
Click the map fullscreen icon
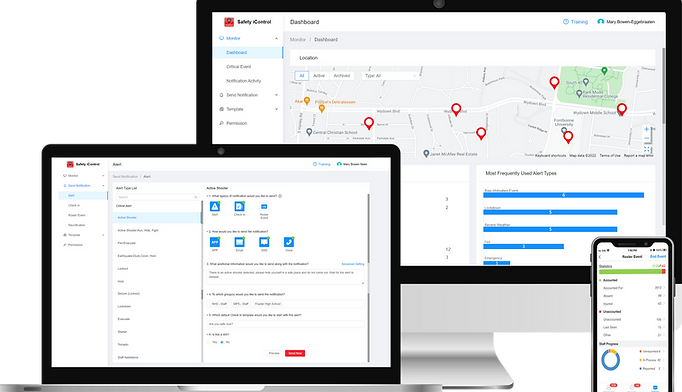click(x=646, y=149)
